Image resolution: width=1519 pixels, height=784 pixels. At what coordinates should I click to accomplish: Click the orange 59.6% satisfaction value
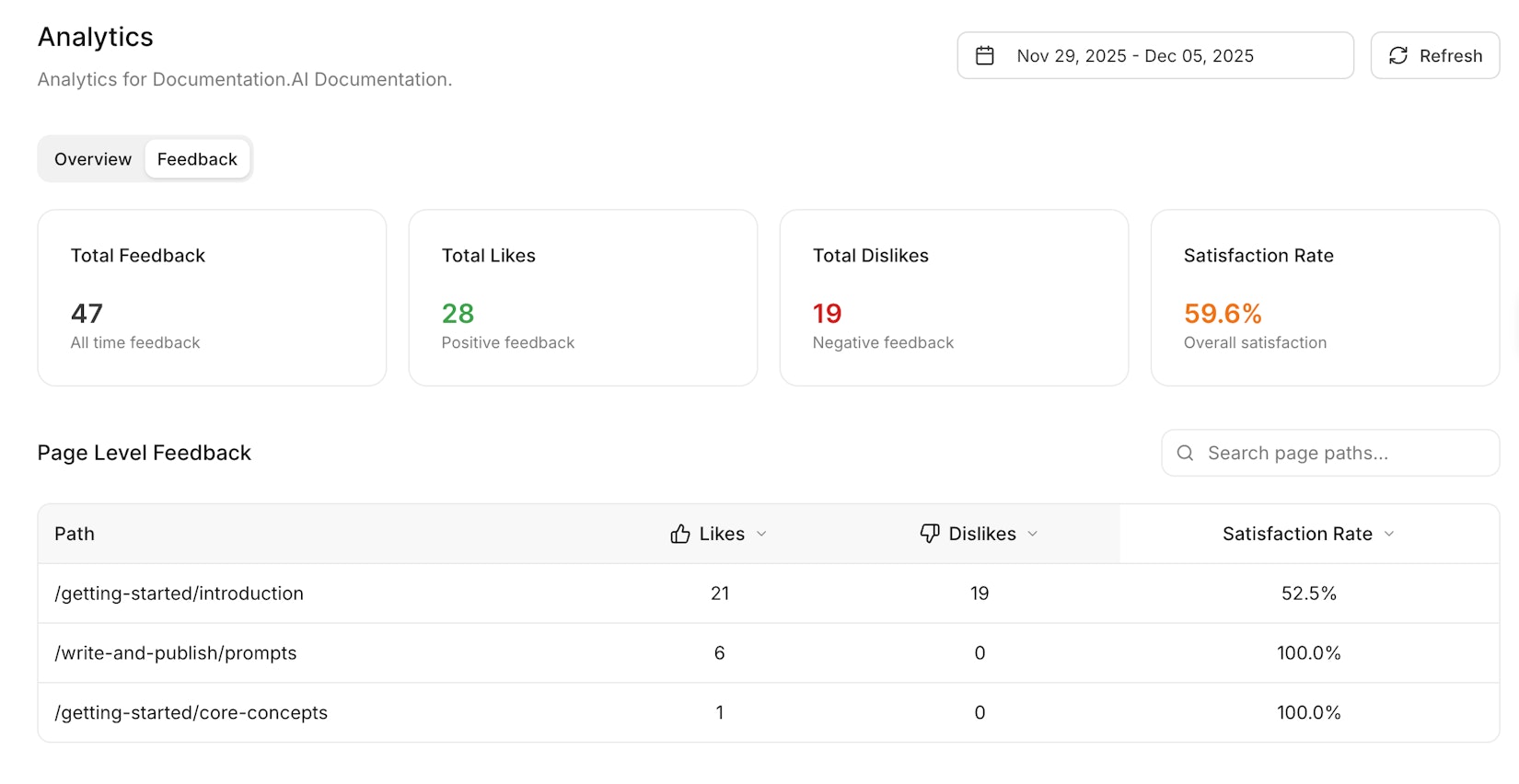tap(1223, 314)
